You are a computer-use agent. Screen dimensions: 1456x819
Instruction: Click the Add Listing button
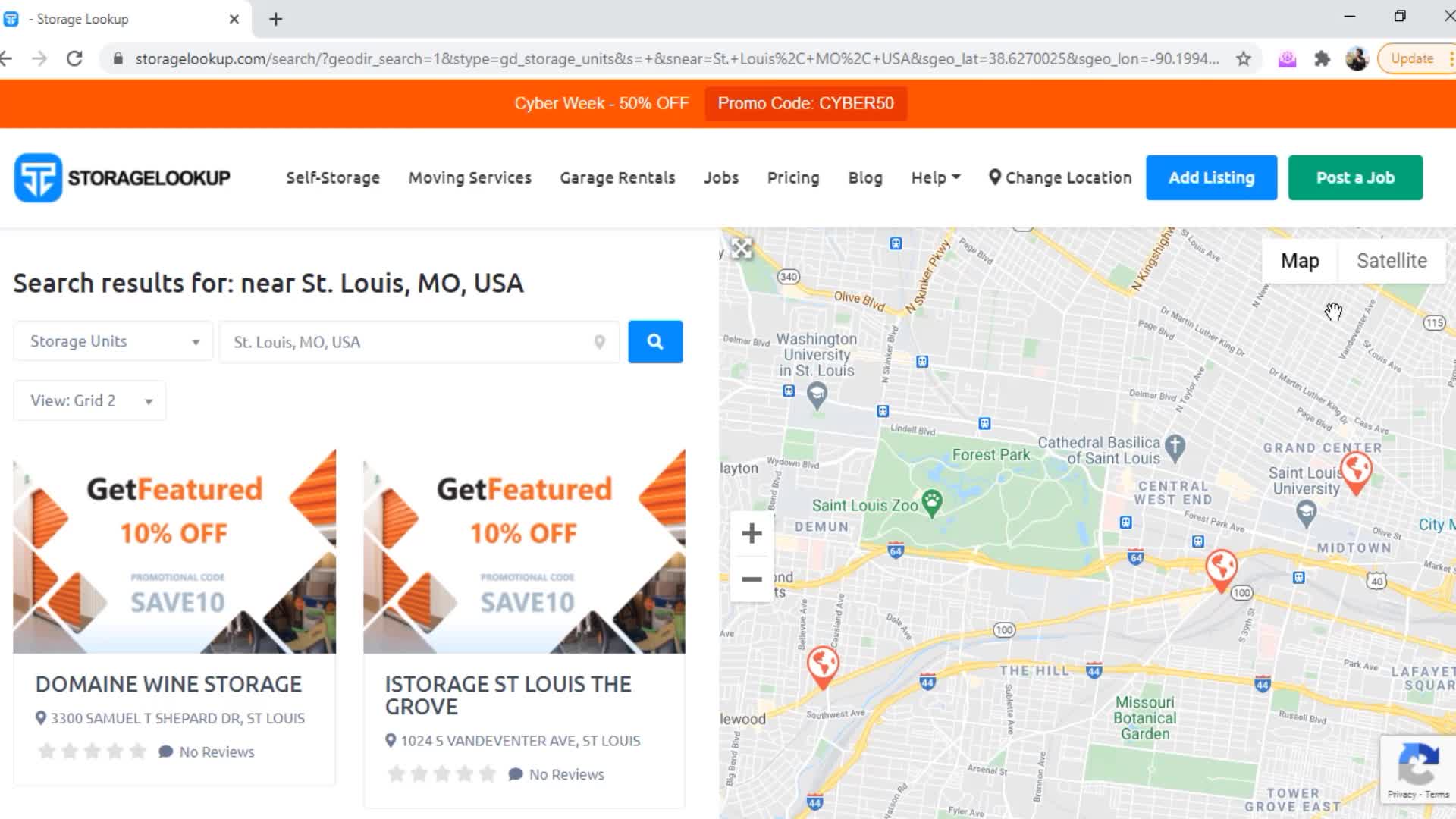(1210, 177)
